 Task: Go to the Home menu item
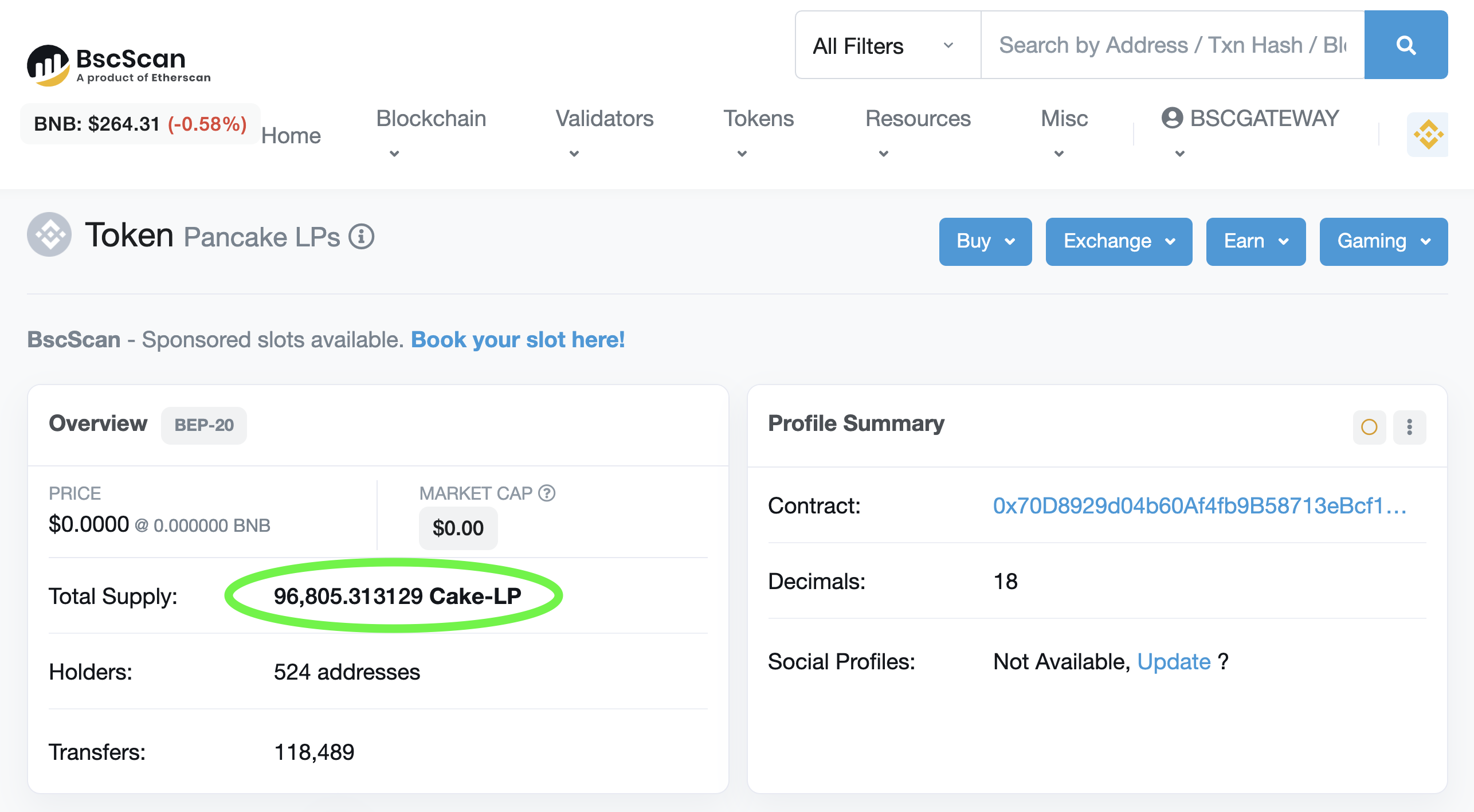[291, 136]
